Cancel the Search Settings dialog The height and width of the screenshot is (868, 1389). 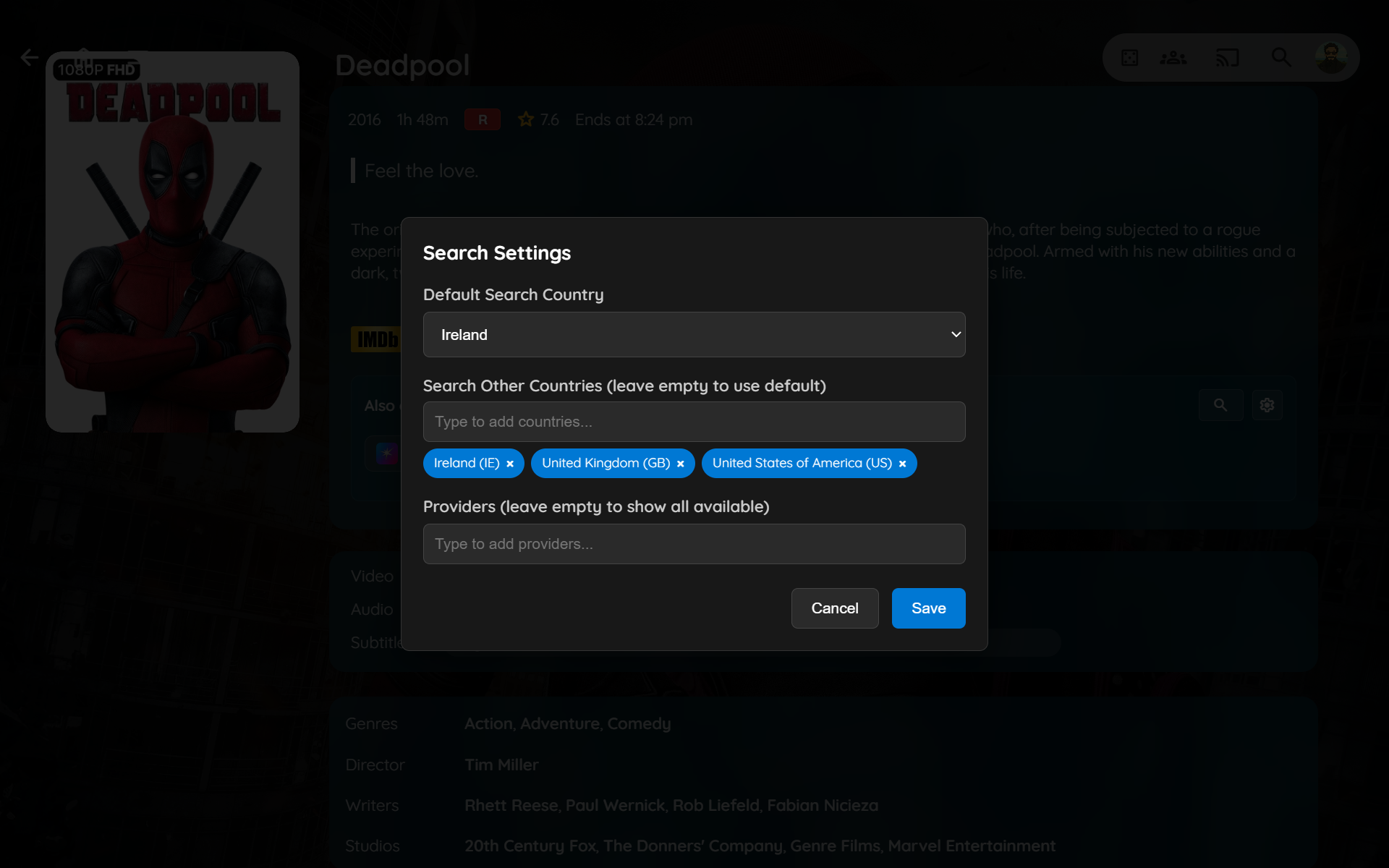coord(835,608)
